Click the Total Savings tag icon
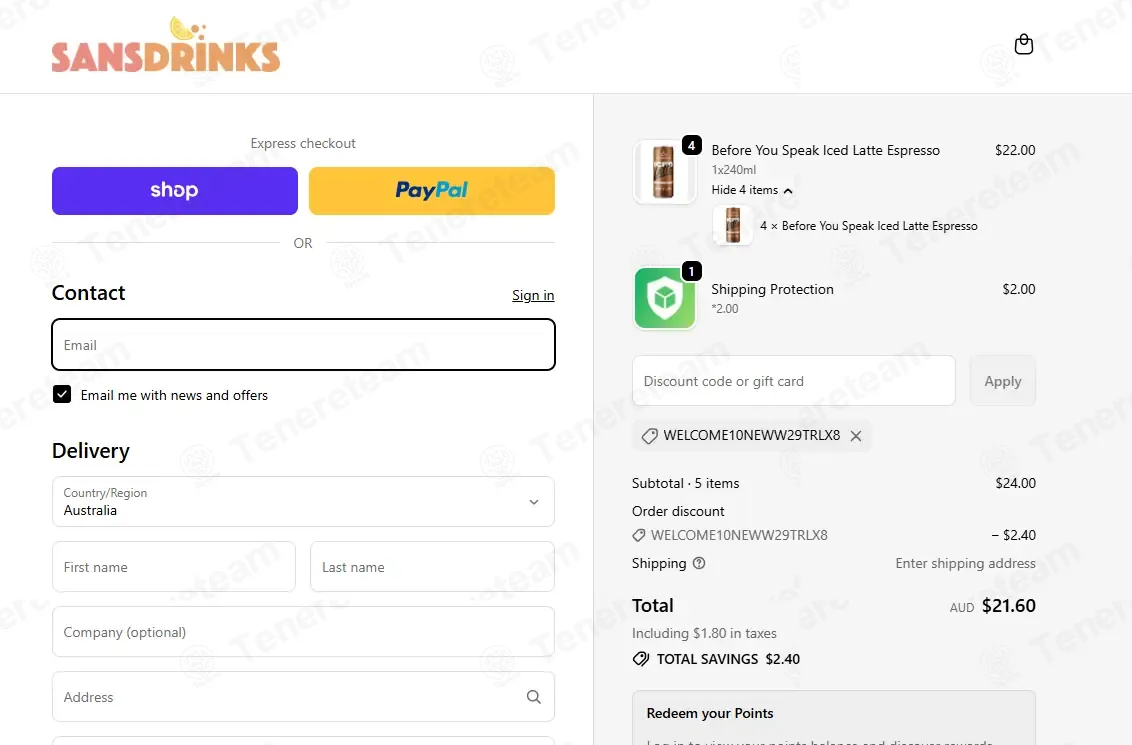 (x=640, y=659)
